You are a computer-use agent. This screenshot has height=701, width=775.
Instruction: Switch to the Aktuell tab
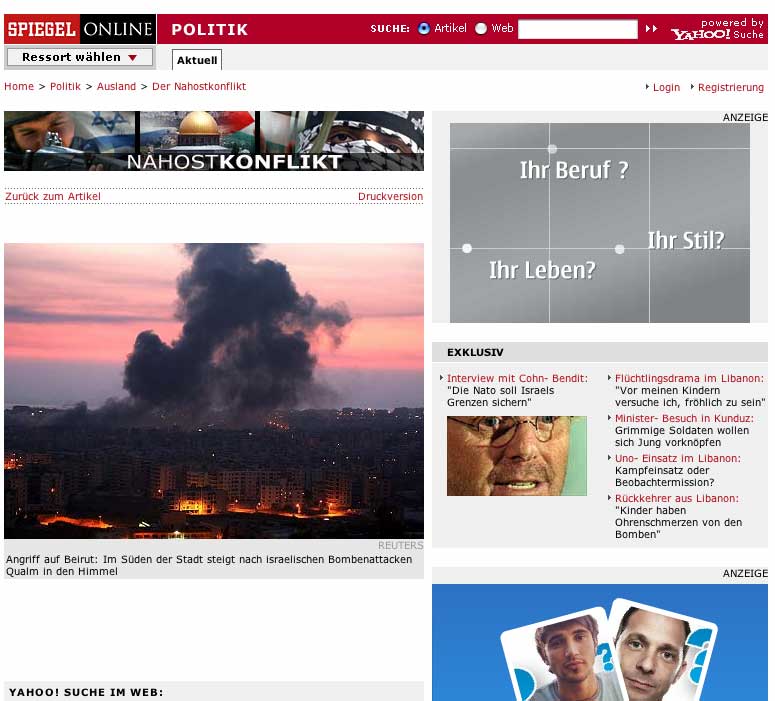click(x=197, y=60)
